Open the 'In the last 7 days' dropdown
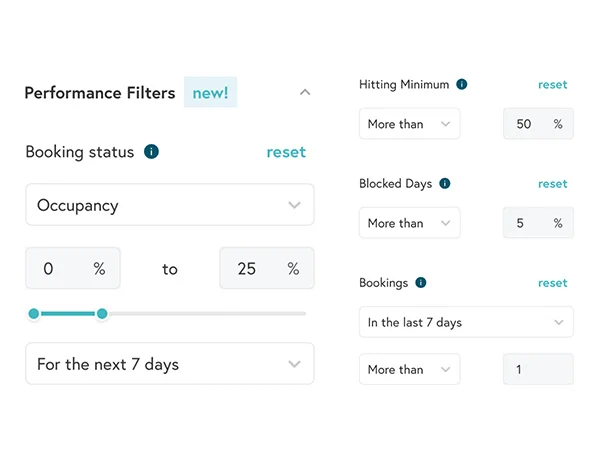600x461 pixels. click(466, 322)
